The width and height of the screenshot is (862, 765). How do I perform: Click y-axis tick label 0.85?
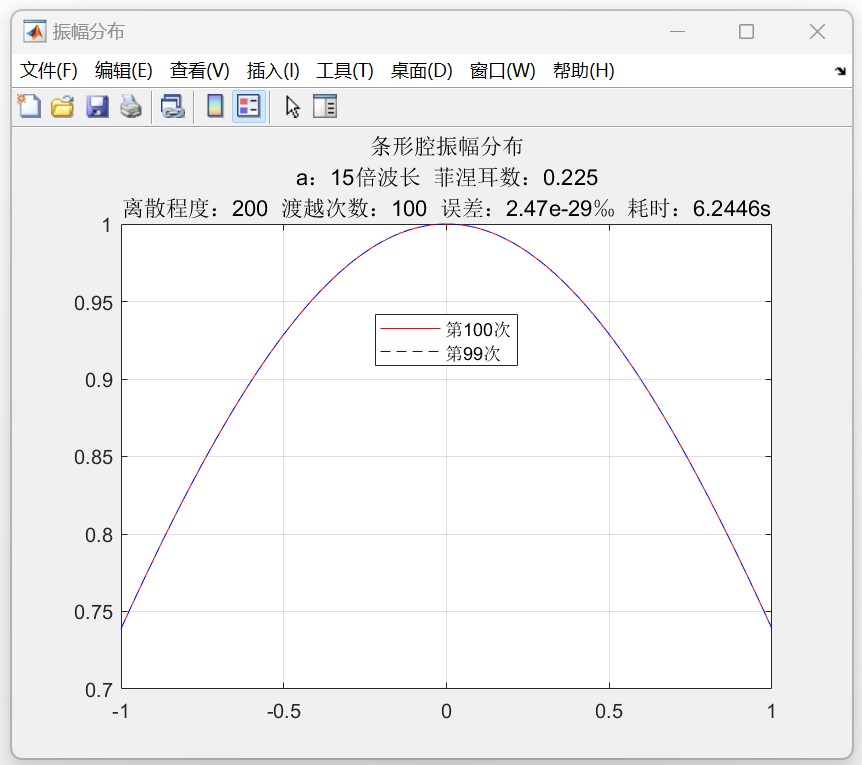[93, 457]
